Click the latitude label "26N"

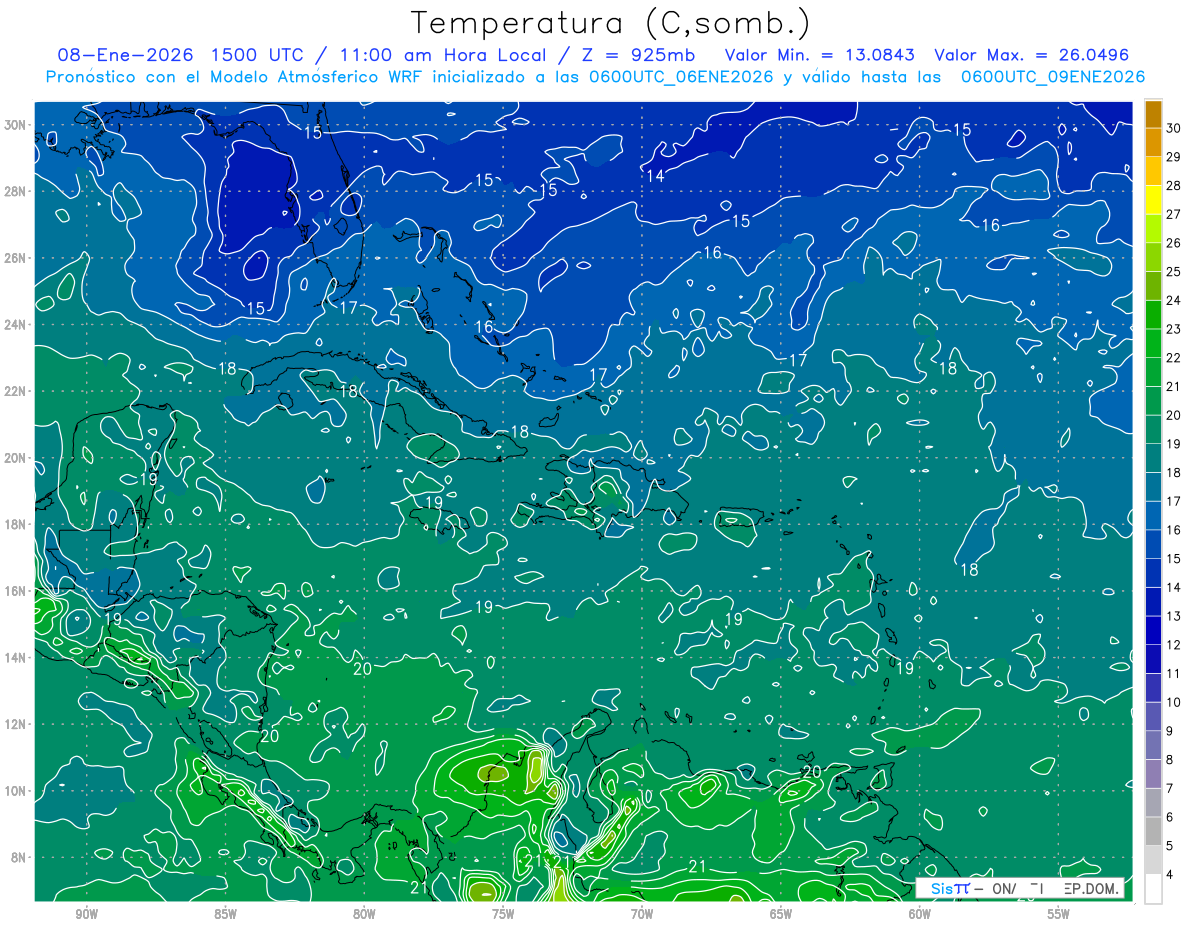click(15, 258)
